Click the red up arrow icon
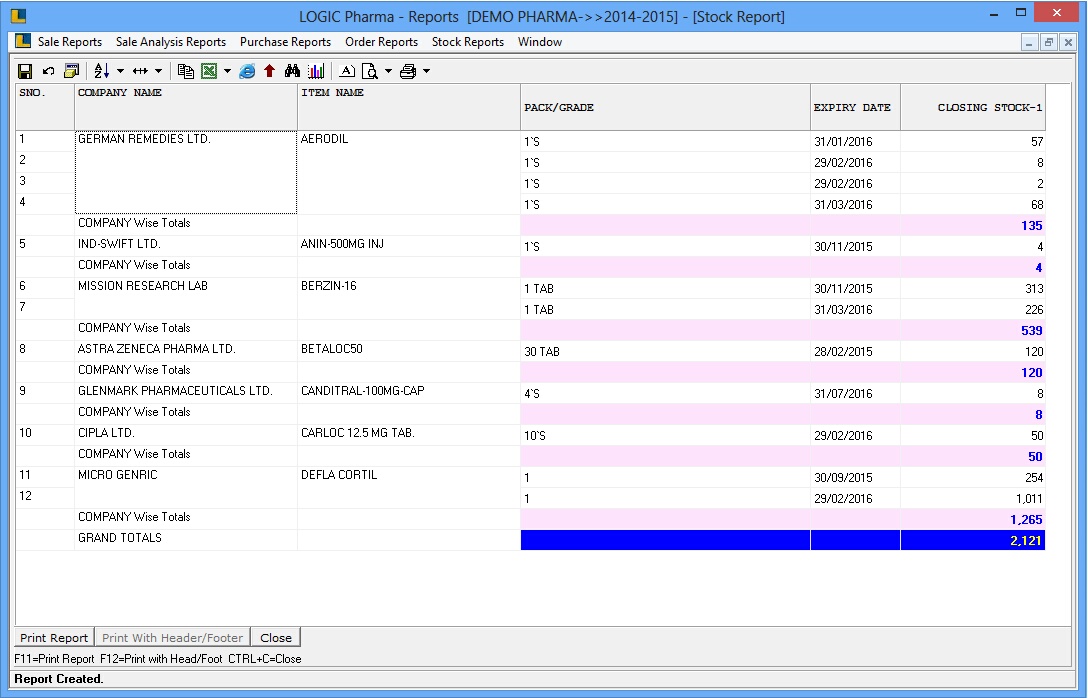1088x698 pixels. (269, 71)
